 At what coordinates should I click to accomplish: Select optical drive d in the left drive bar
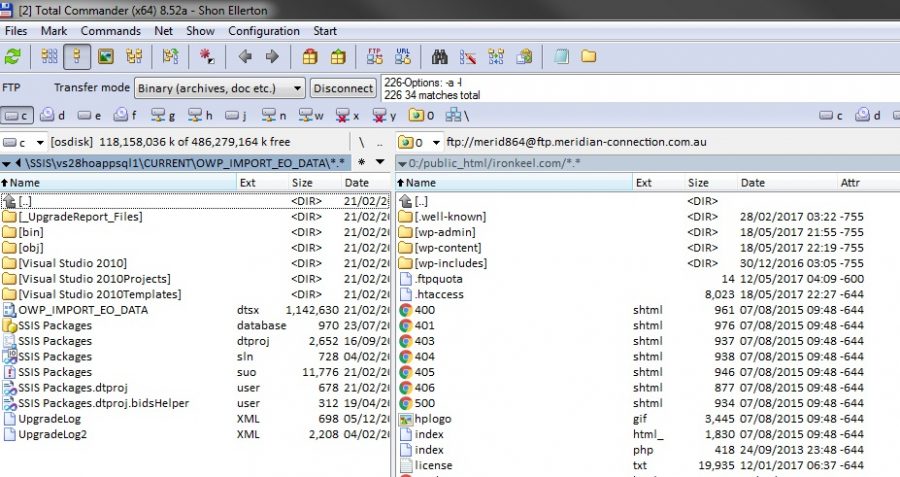52,115
